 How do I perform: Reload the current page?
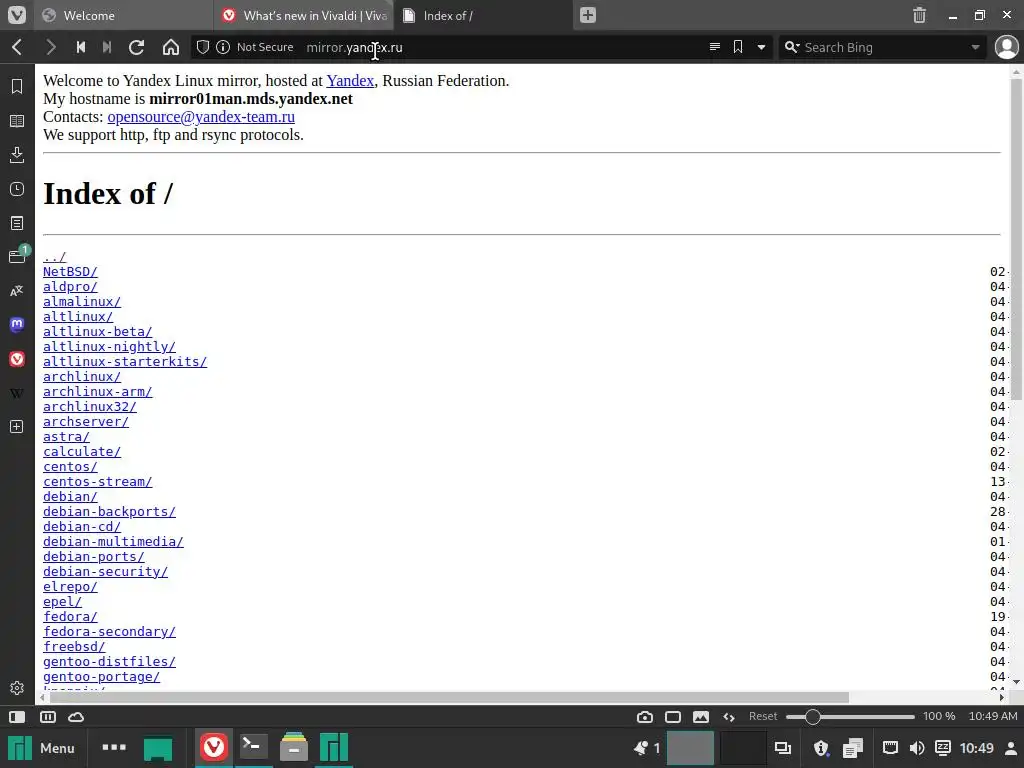click(x=136, y=47)
